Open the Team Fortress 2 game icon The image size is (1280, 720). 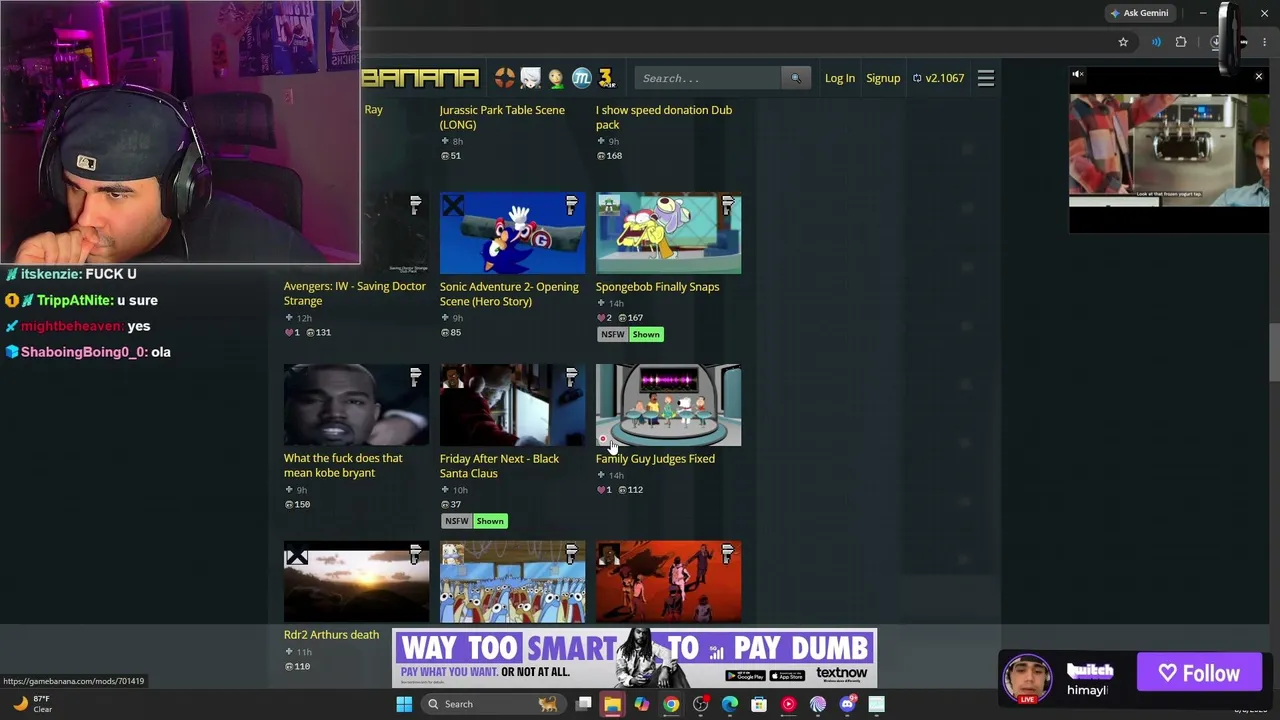click(505, 78)
